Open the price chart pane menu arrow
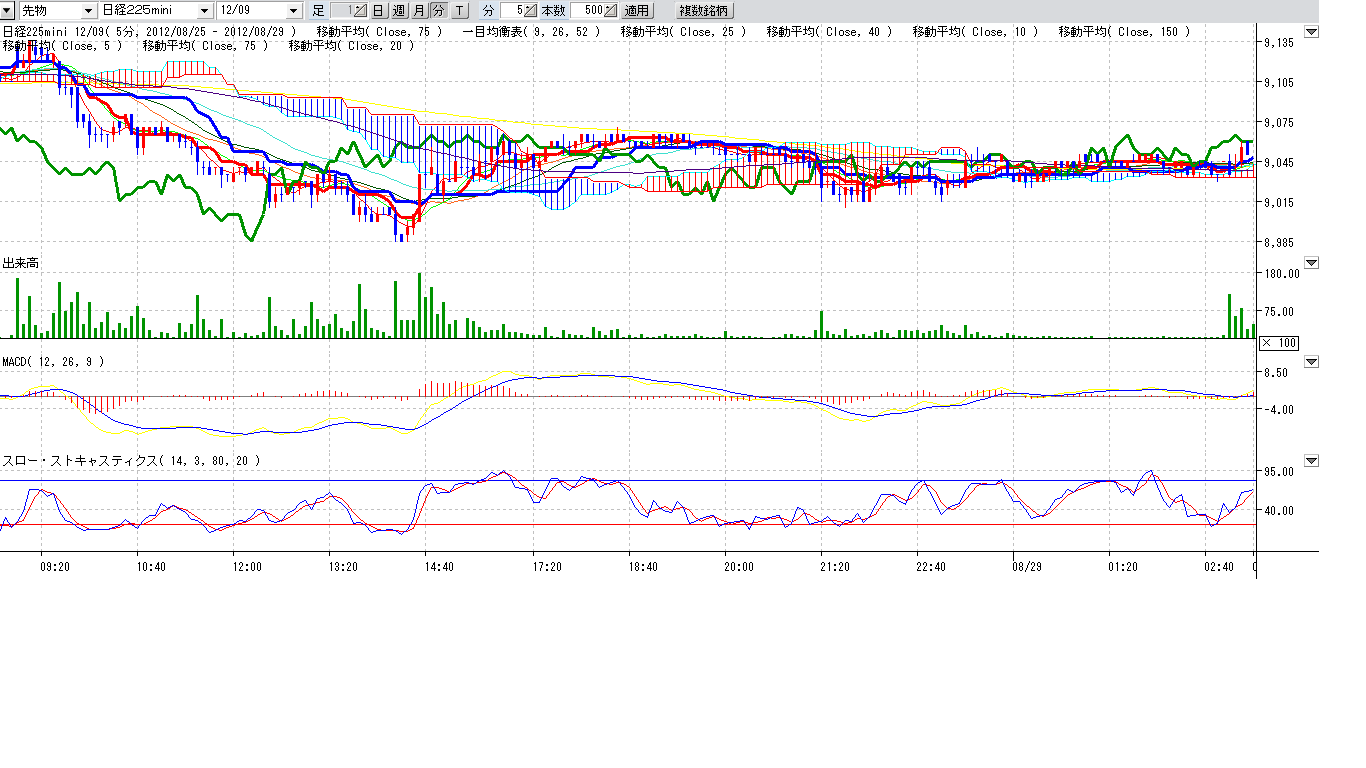1366x768 pixels. [1312, 32]
